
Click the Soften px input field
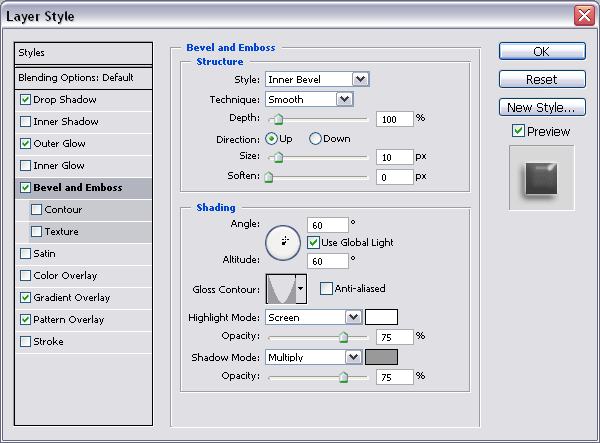pyautogui.click(x=395, y=177)
